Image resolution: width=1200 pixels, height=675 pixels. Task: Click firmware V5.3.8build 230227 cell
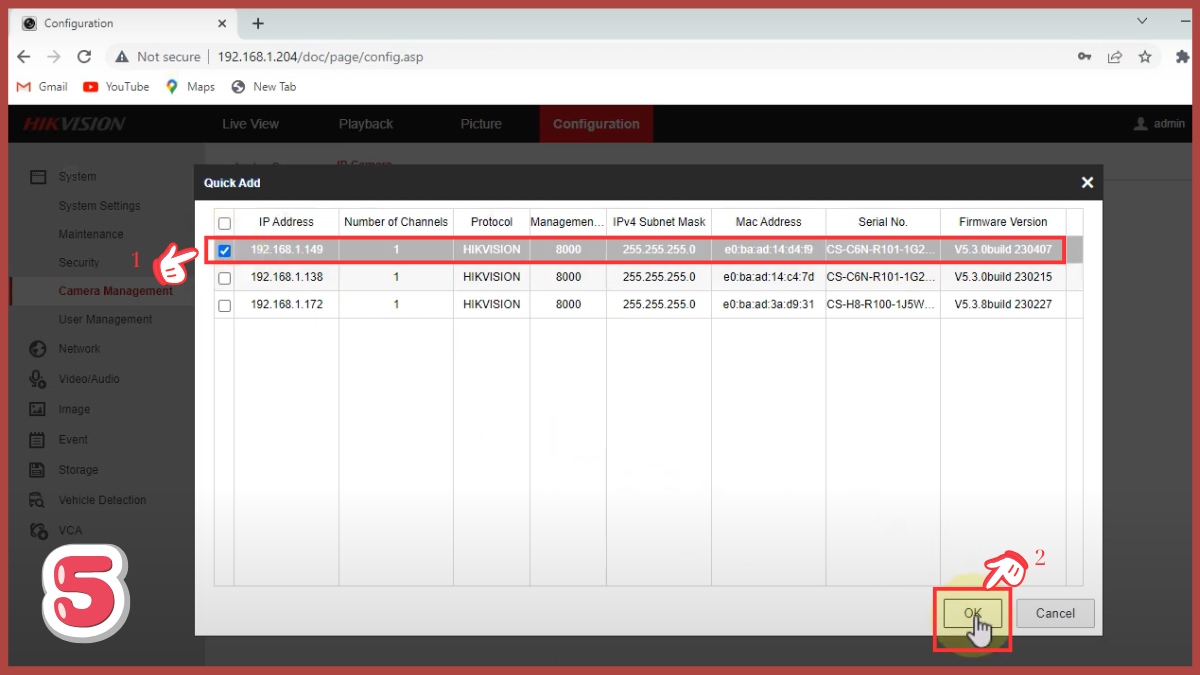click(1003, 304)
